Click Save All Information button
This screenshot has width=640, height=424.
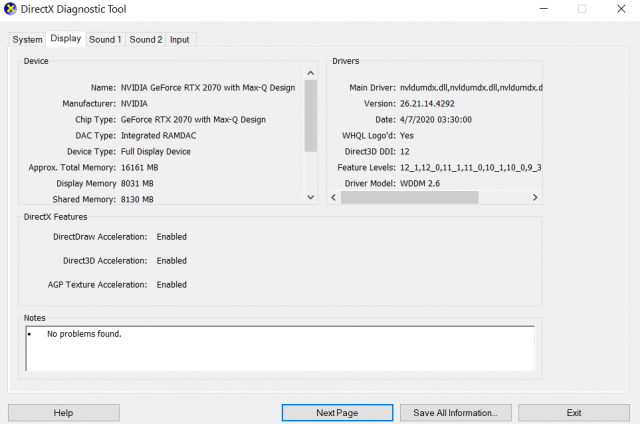(455, 412)
